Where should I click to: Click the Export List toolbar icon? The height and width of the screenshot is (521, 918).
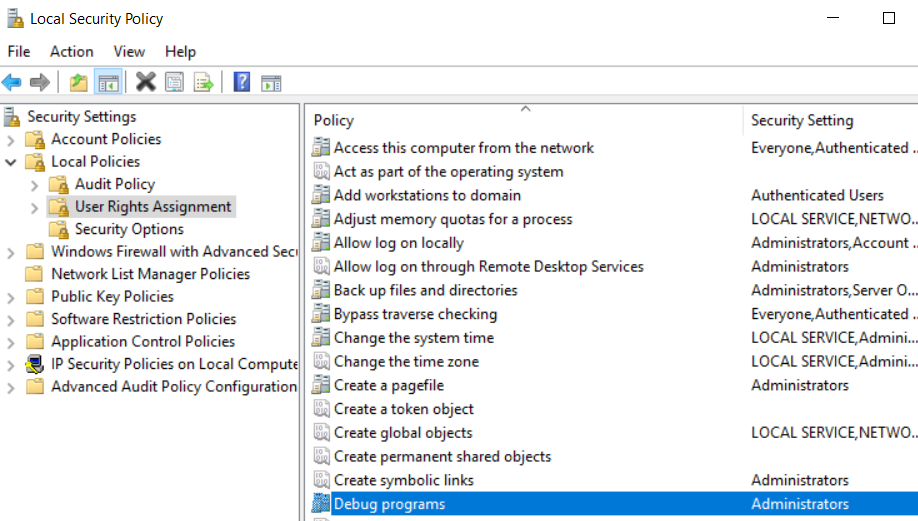pos(204,82)
